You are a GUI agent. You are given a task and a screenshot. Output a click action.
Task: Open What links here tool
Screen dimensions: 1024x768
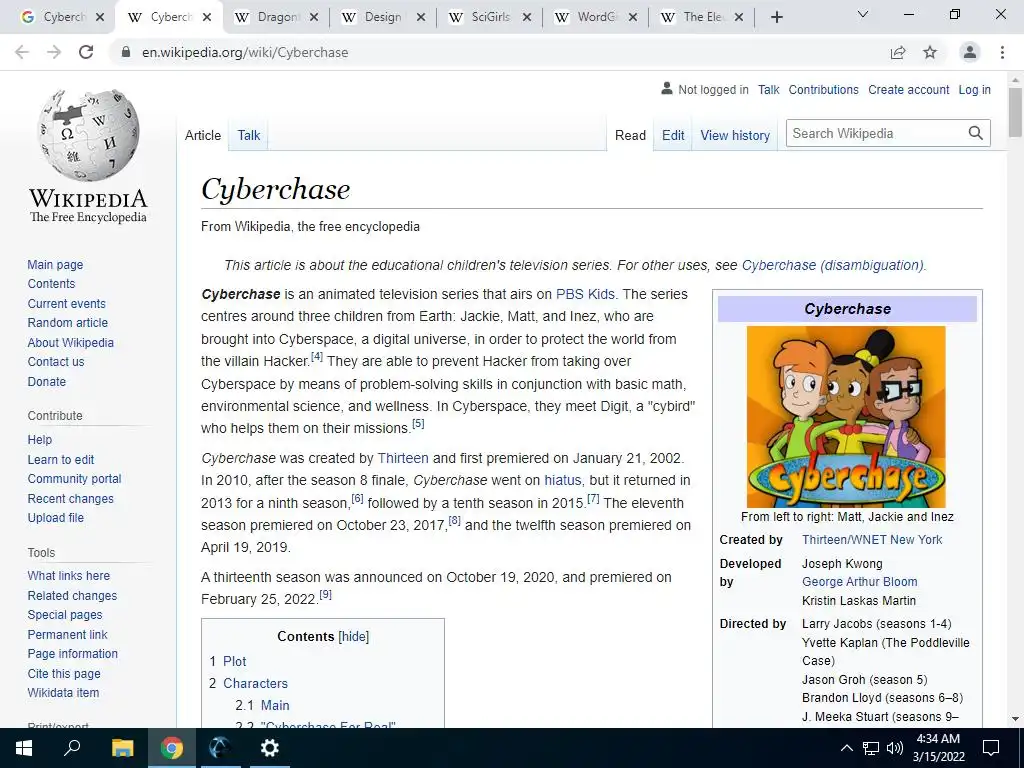pyautogui.click(x=69, y=575)
